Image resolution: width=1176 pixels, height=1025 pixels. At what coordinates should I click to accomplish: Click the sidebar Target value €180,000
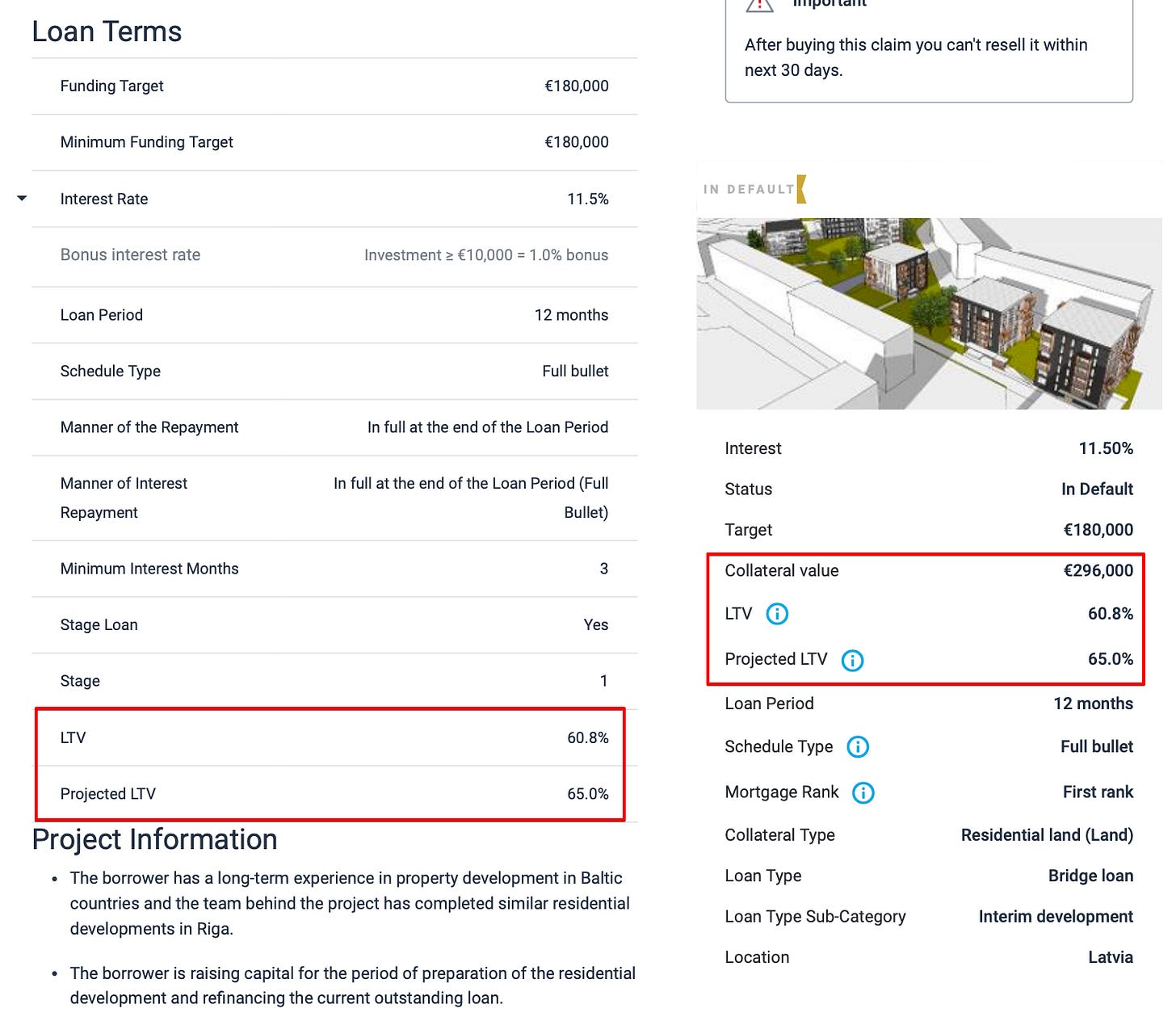coord(1098,530)
